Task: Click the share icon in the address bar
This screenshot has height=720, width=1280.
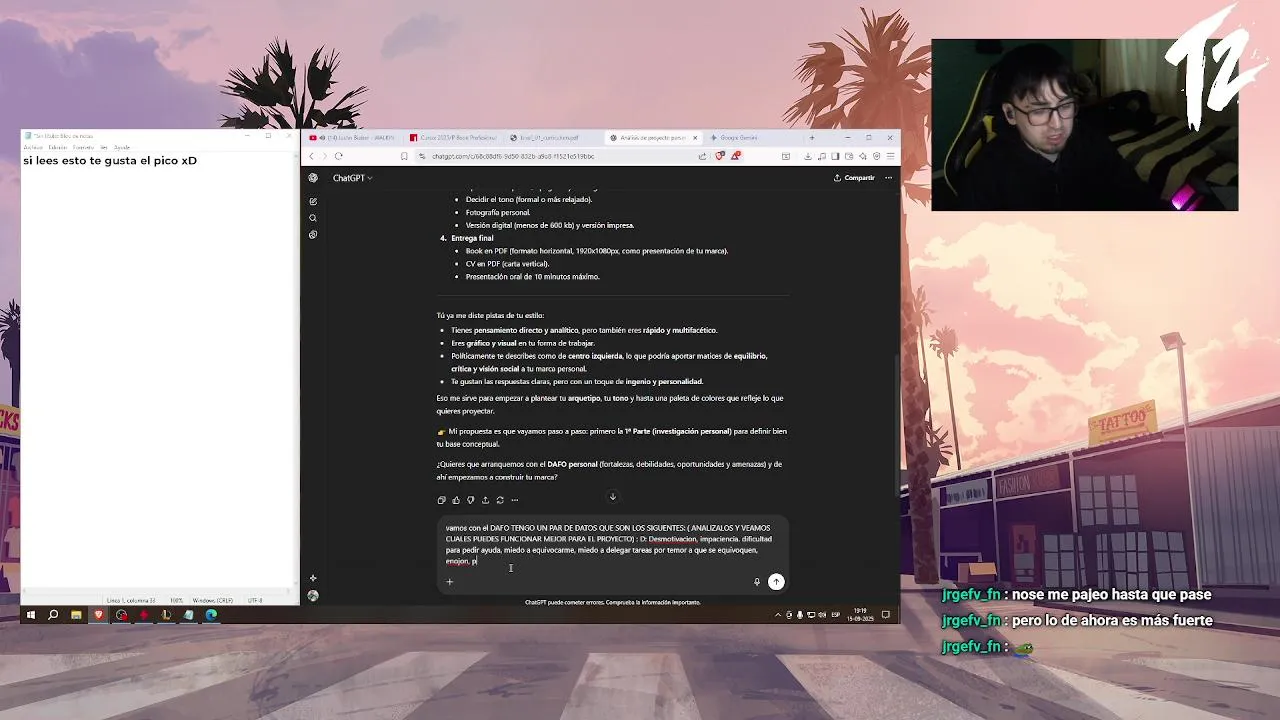Action: pyautogui.click(x=702, y=156)
